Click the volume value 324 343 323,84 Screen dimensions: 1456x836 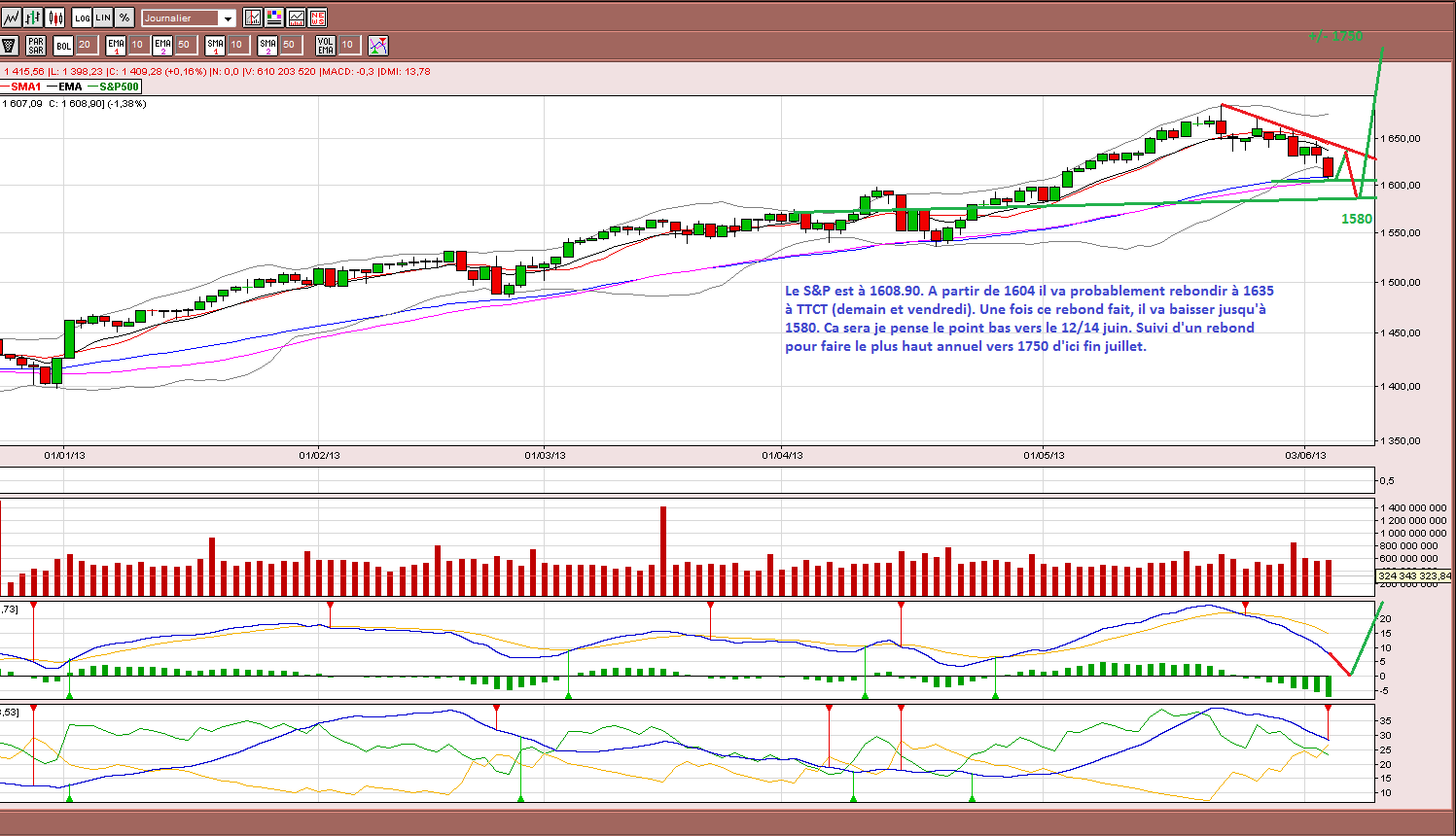[1415, 575]
